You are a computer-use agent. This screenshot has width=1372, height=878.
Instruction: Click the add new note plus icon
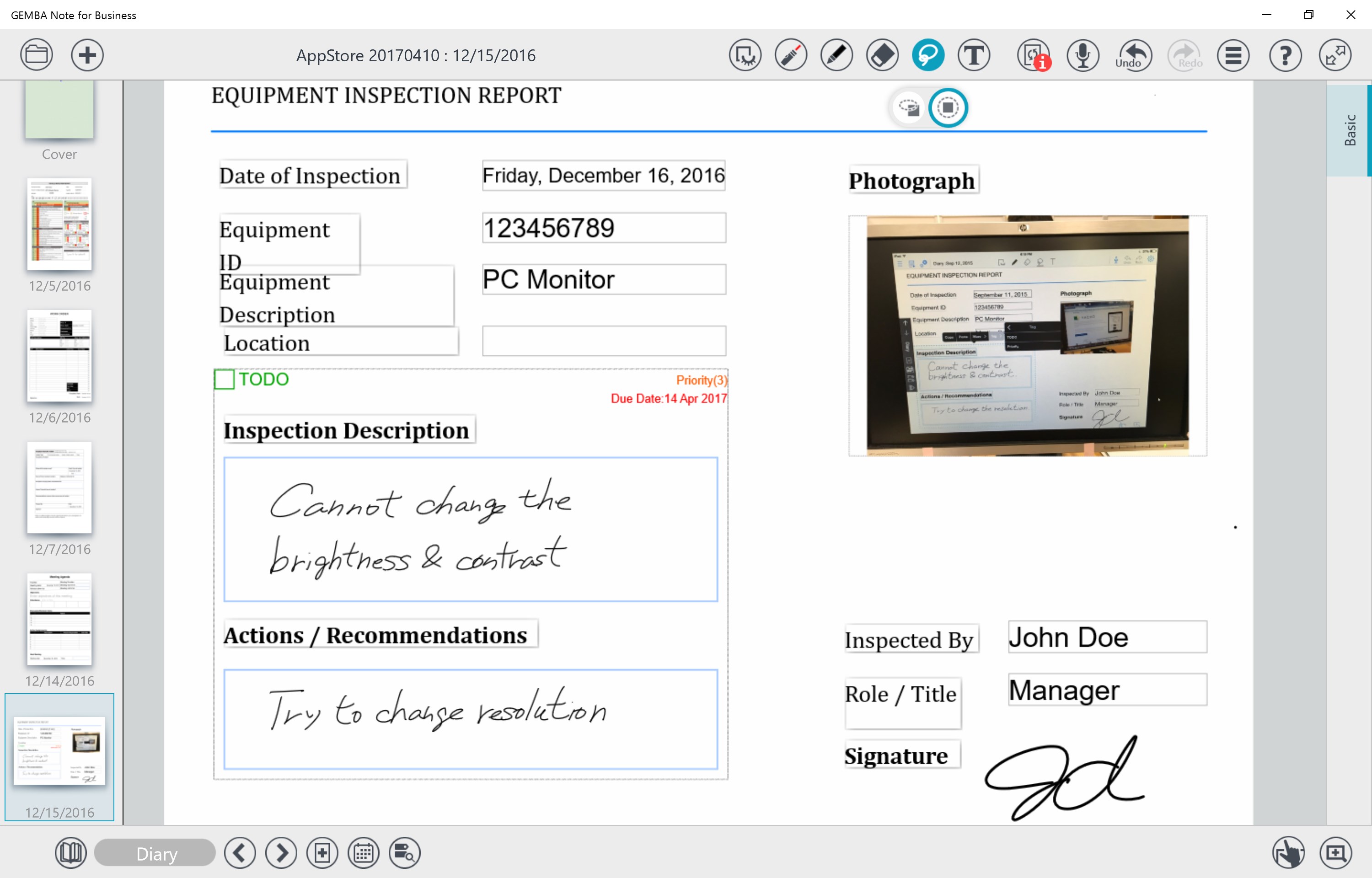(87, 55)
